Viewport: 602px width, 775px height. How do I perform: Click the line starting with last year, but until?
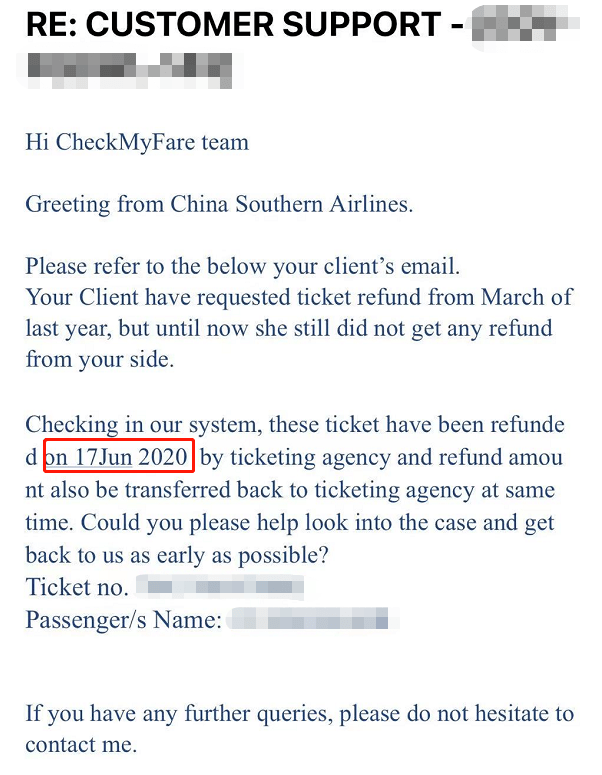coord(289,329)
